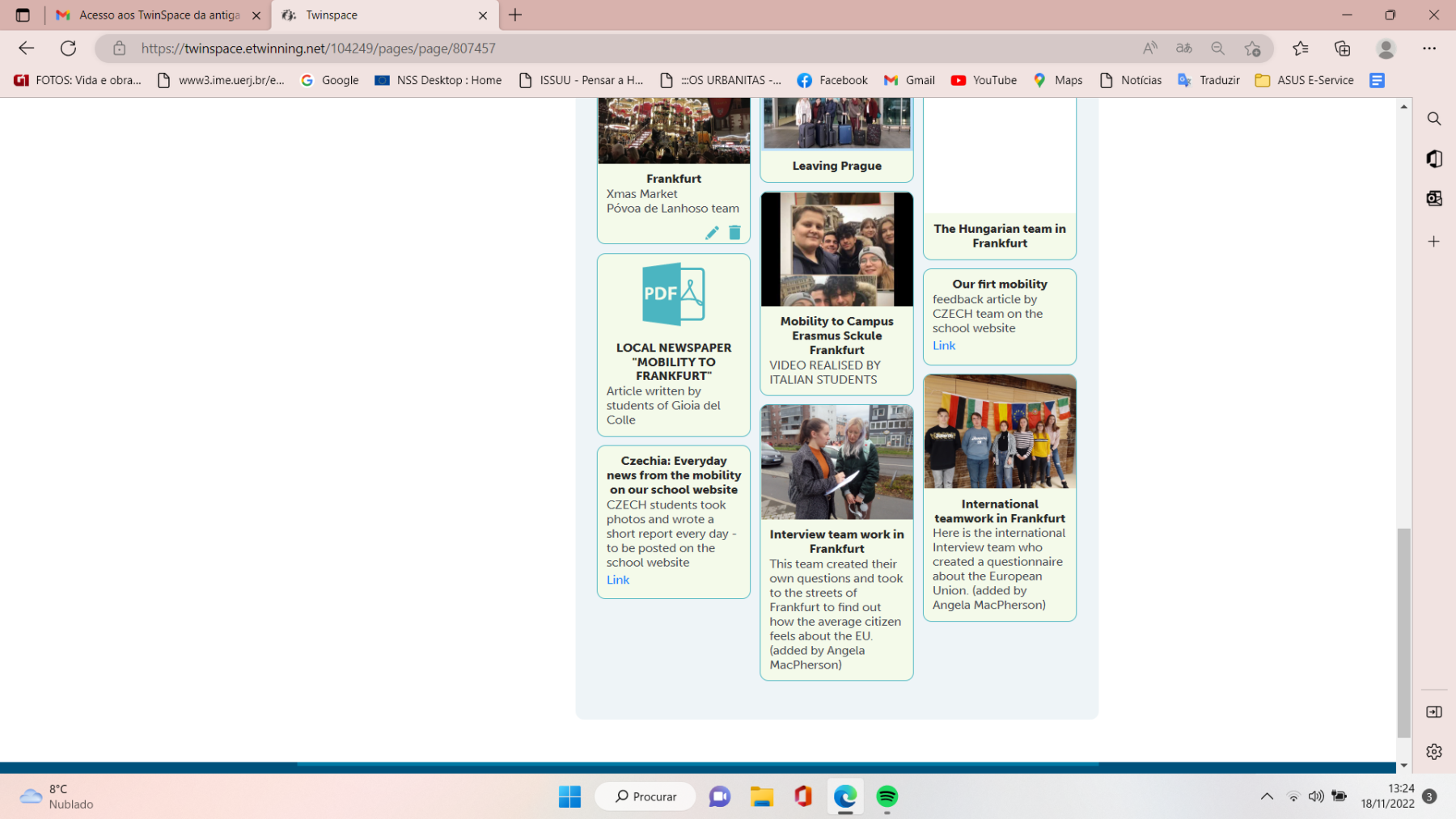1456x819 pixels.
Task: Click the Procurar search box on taskbar
Action: click(x=645, y=796)
